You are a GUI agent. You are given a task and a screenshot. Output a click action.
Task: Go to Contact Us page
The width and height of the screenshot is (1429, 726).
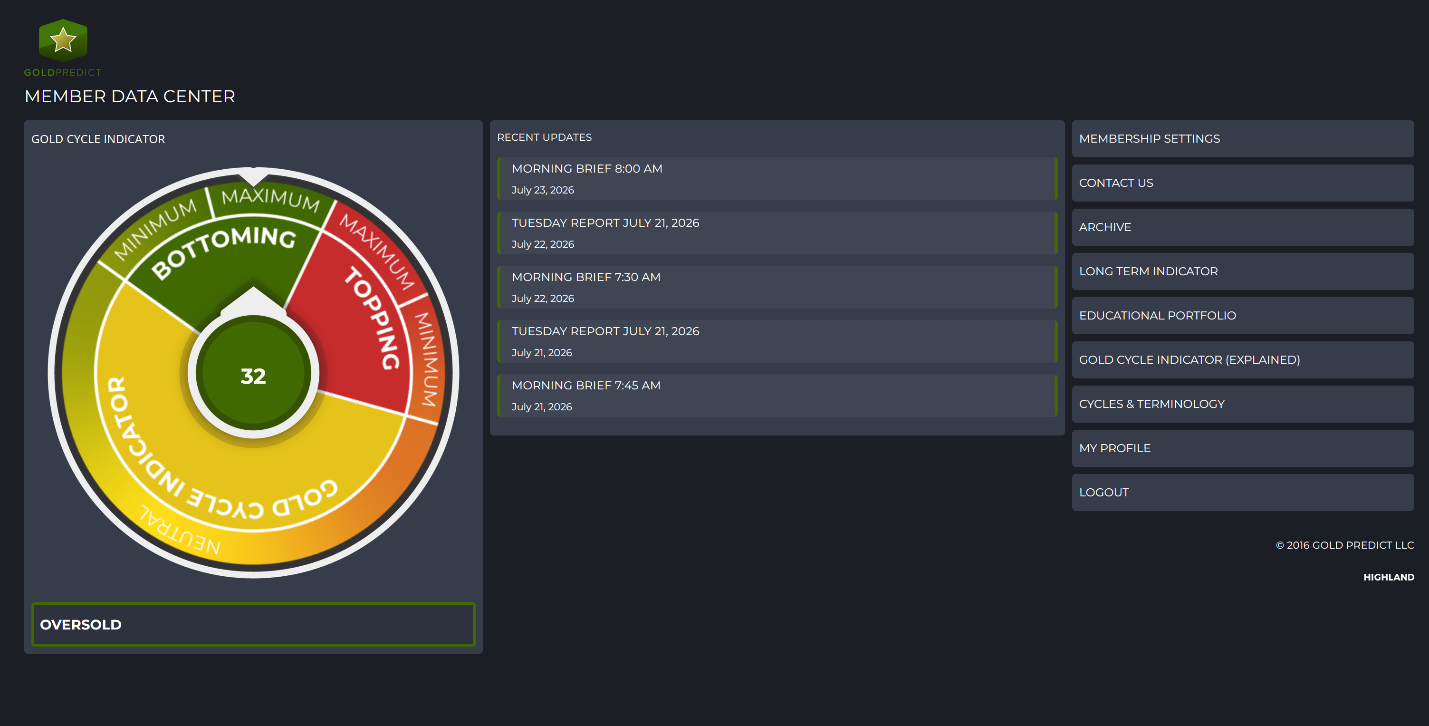pos(1243,183)
